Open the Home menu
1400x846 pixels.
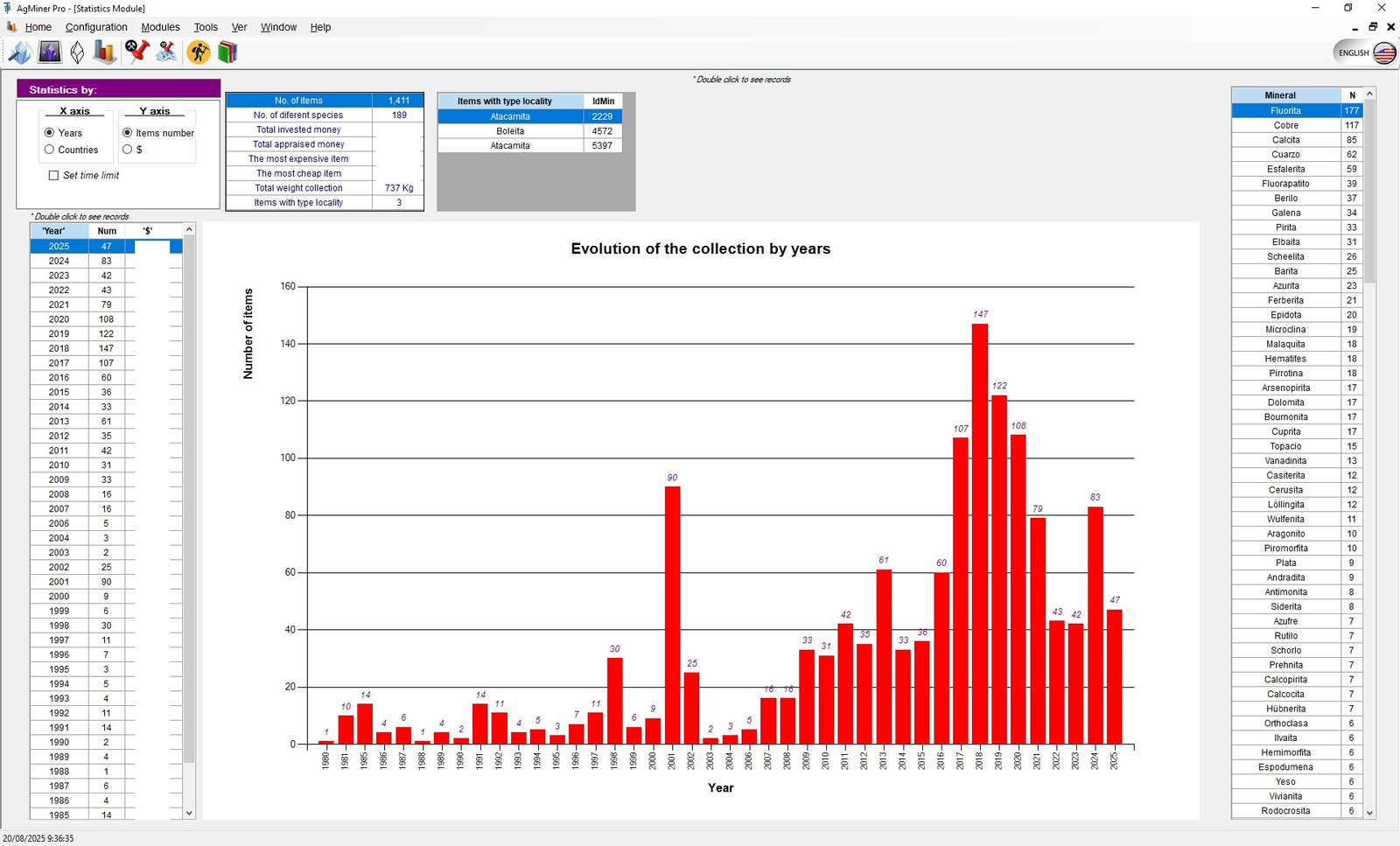38,27
